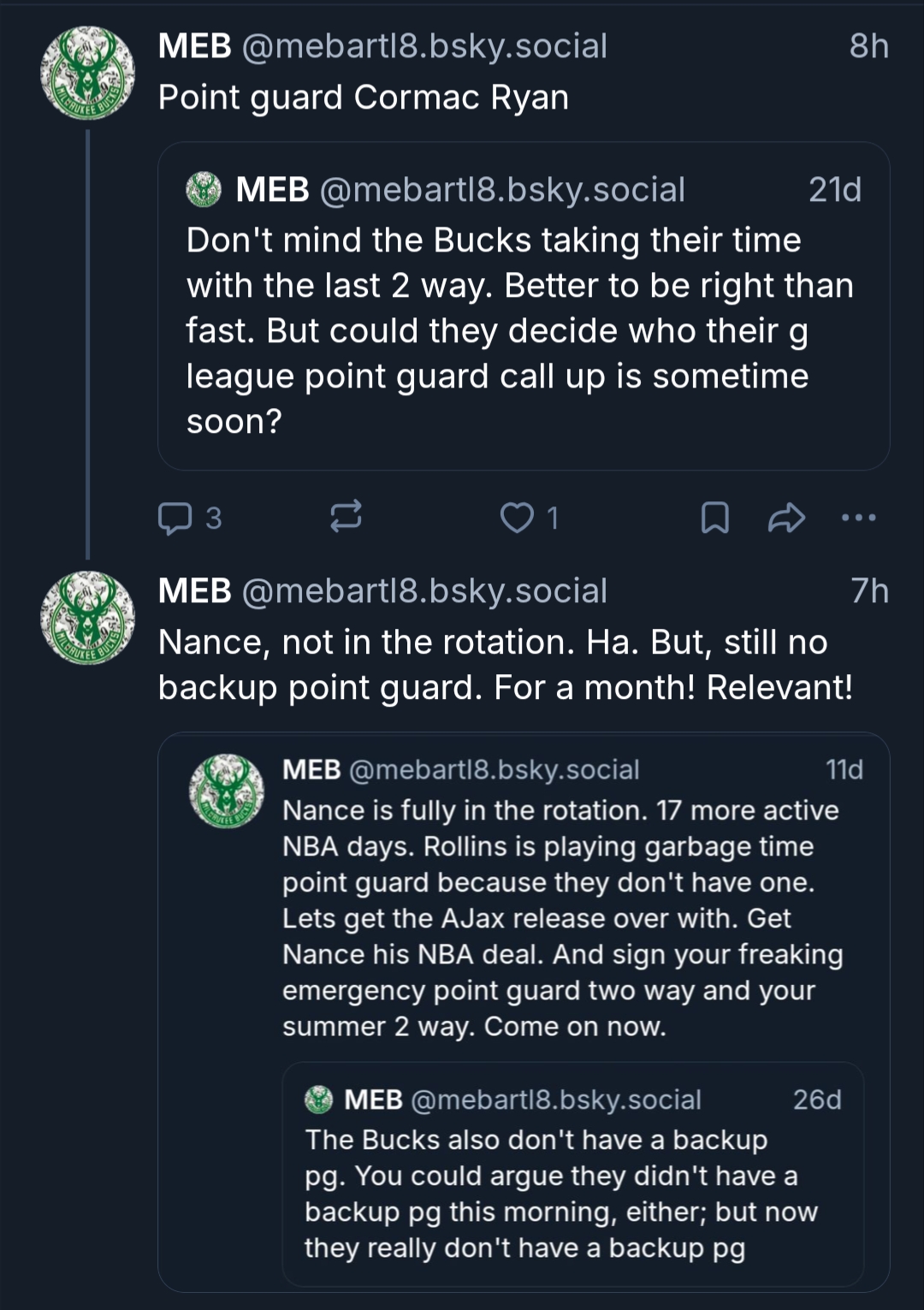Viewport: 924px width, 1310px height.
Task: Open MEB avatar on 8h post
Action: (x=87, y=73)
